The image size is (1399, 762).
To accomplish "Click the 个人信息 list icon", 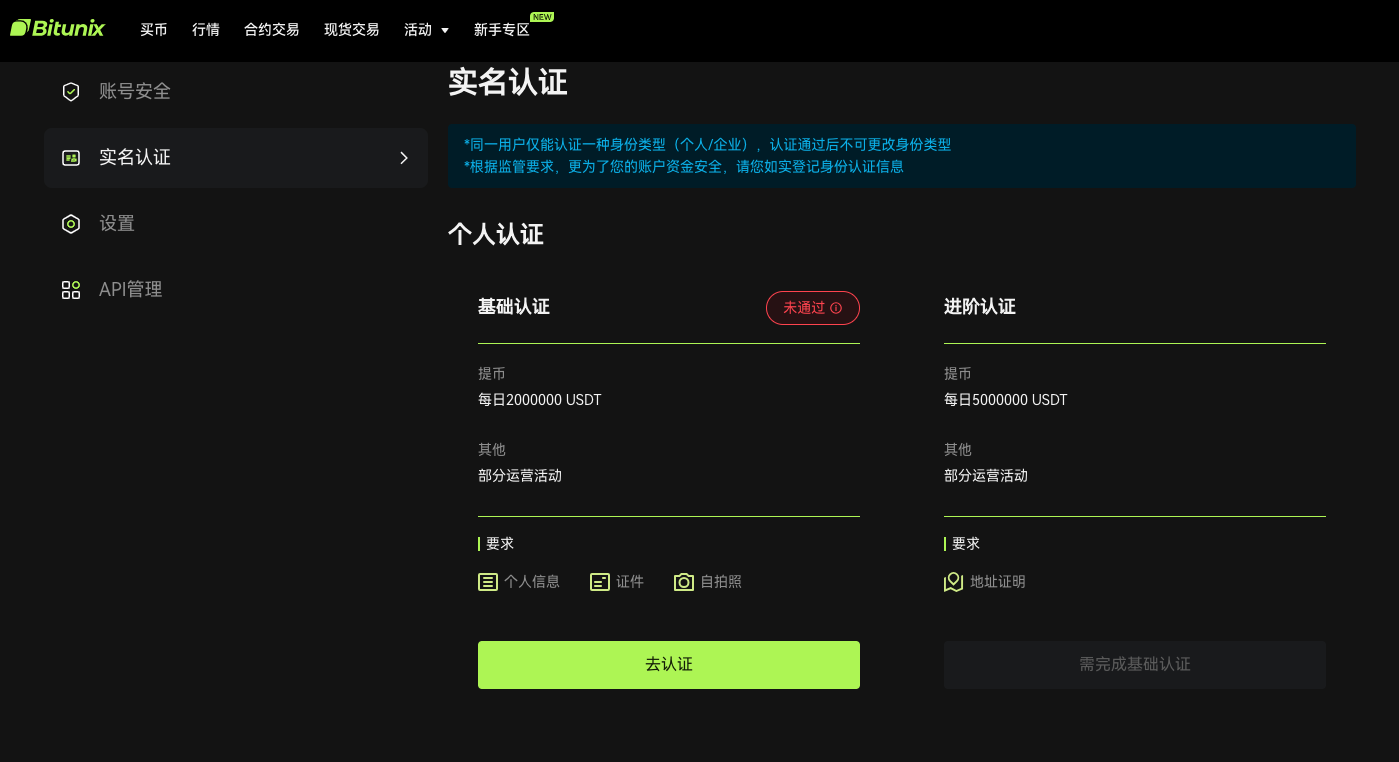I will coord(488,582).
